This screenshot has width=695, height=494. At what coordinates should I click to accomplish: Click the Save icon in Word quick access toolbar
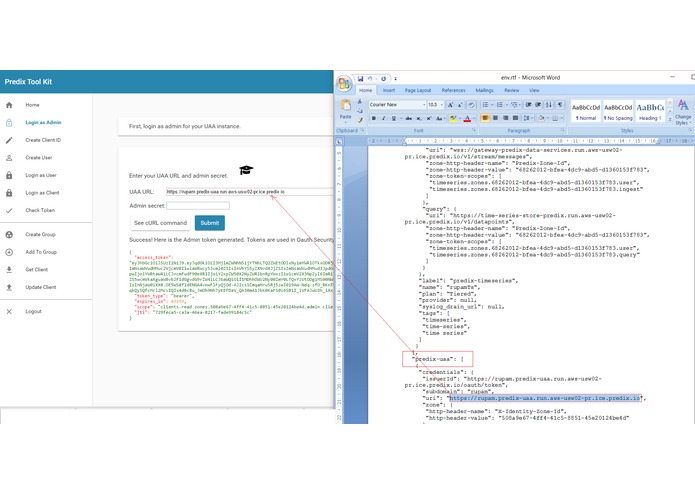tap(360, 79)
